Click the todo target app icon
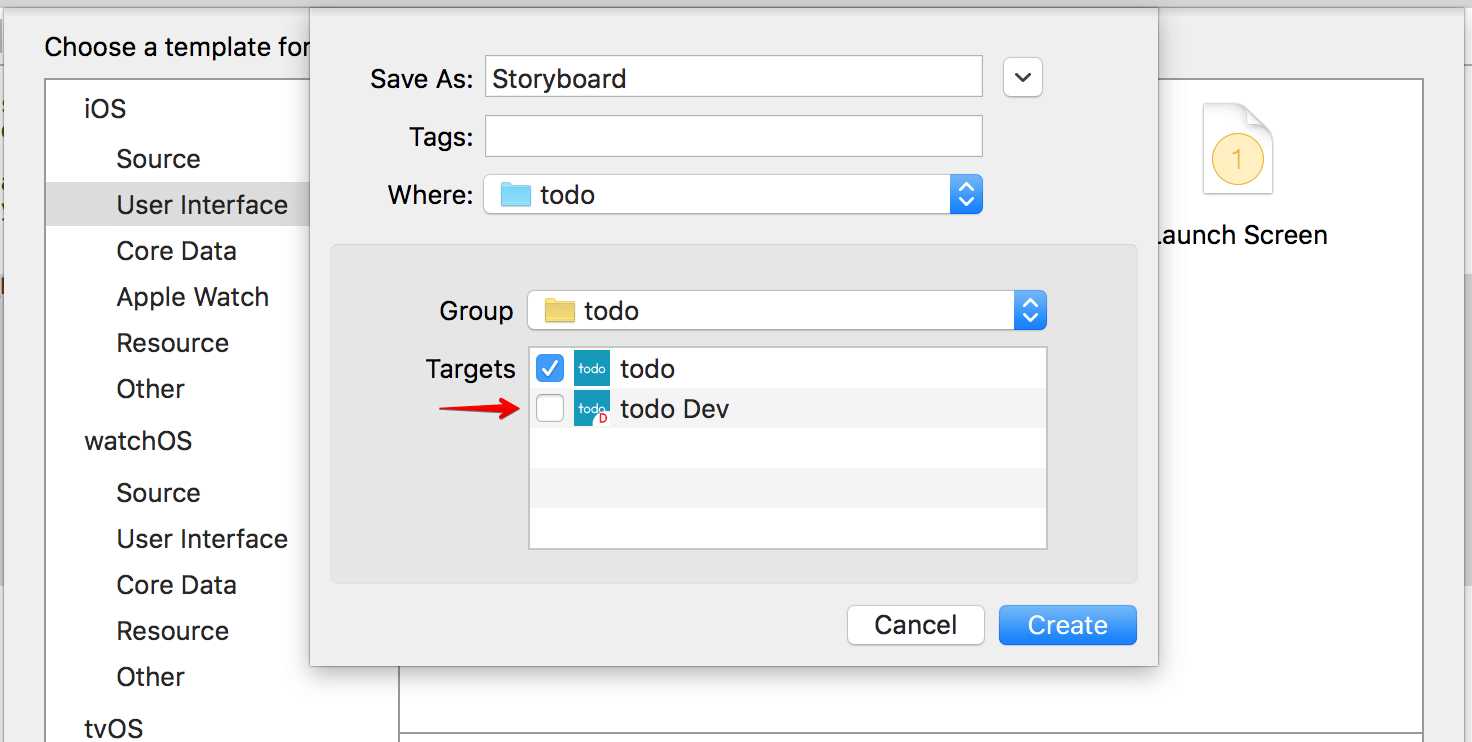 point(592,368)
